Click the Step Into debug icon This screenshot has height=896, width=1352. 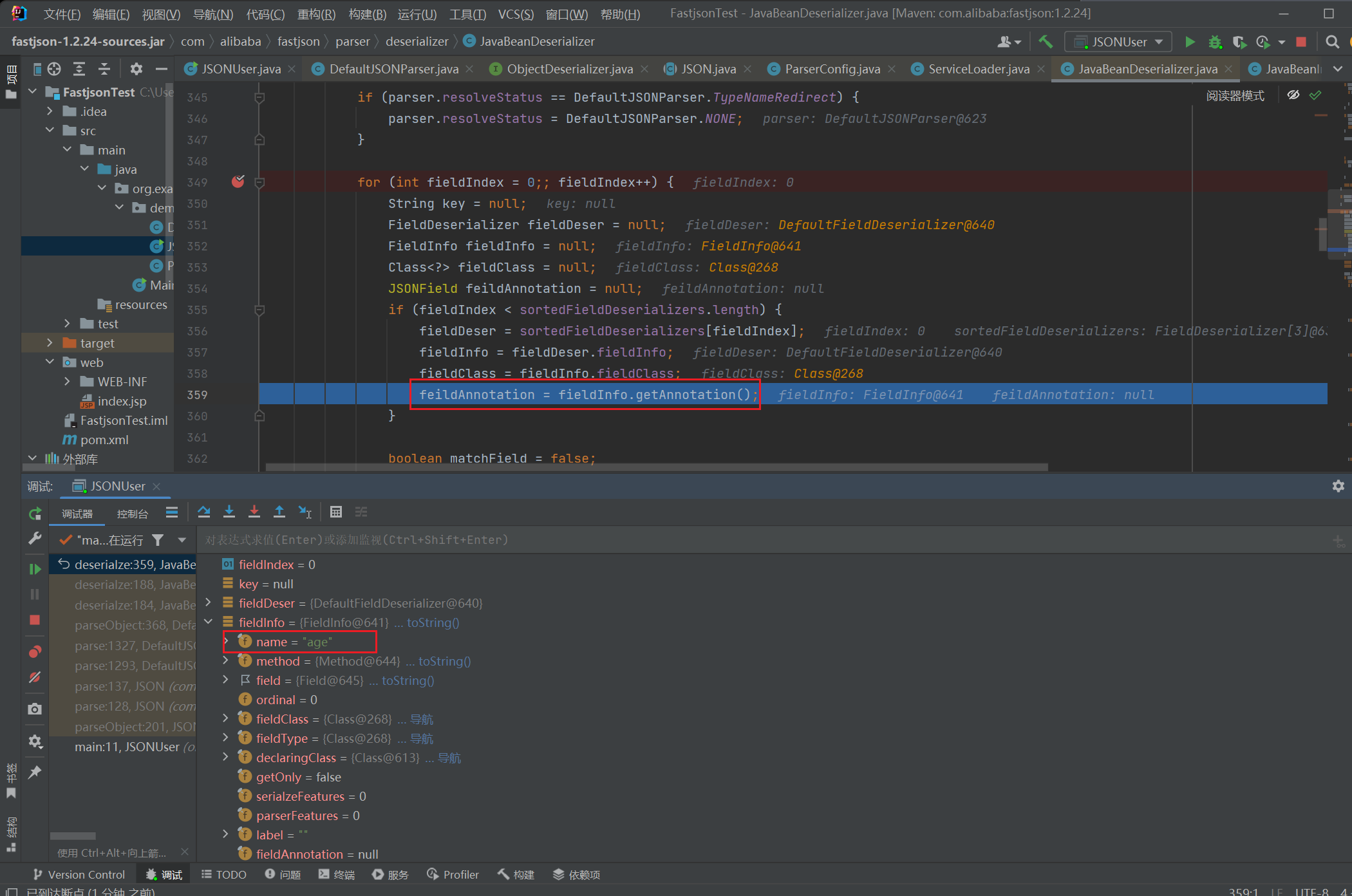tap(229, 512)
